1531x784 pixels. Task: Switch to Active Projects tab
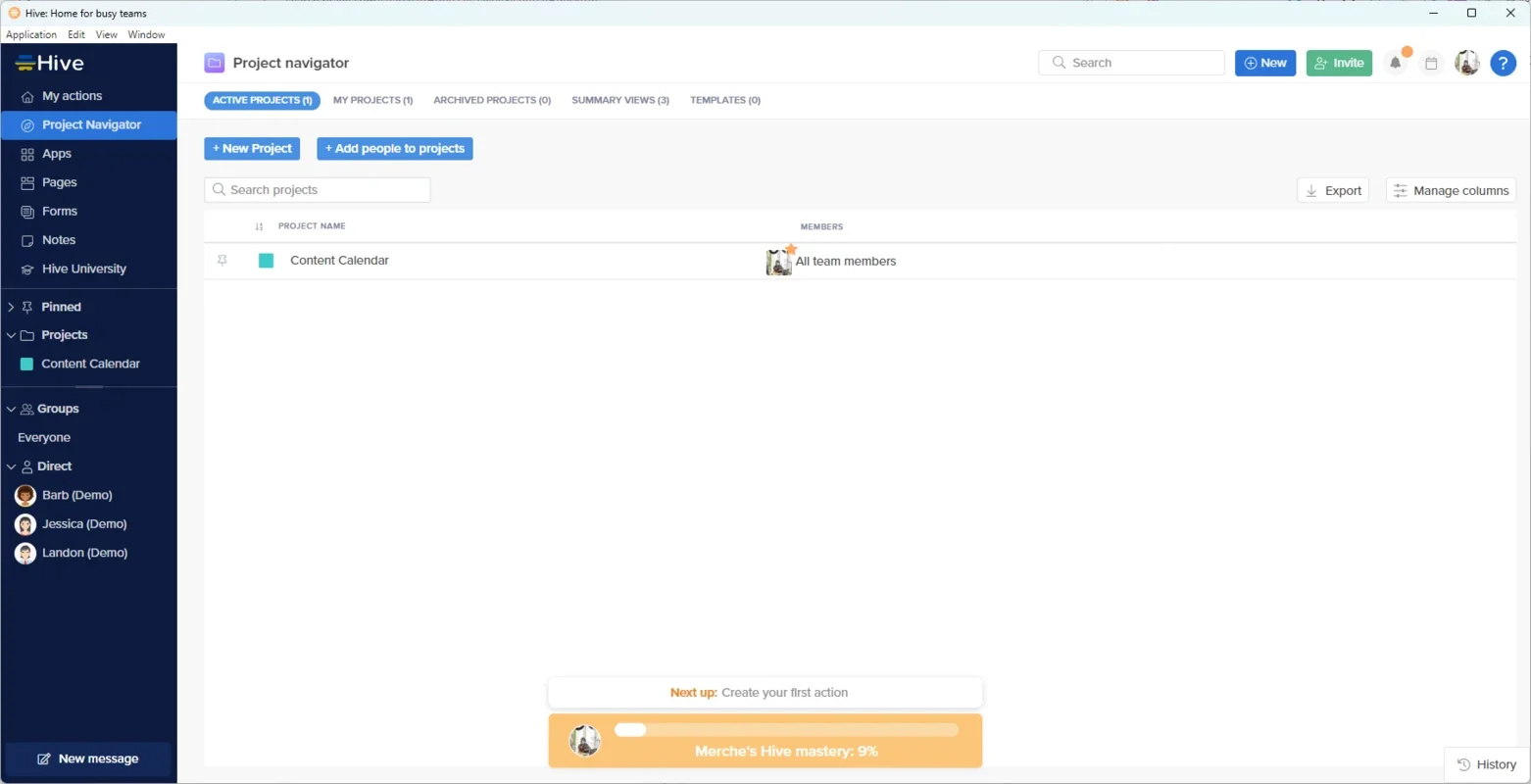click(262, 100)
